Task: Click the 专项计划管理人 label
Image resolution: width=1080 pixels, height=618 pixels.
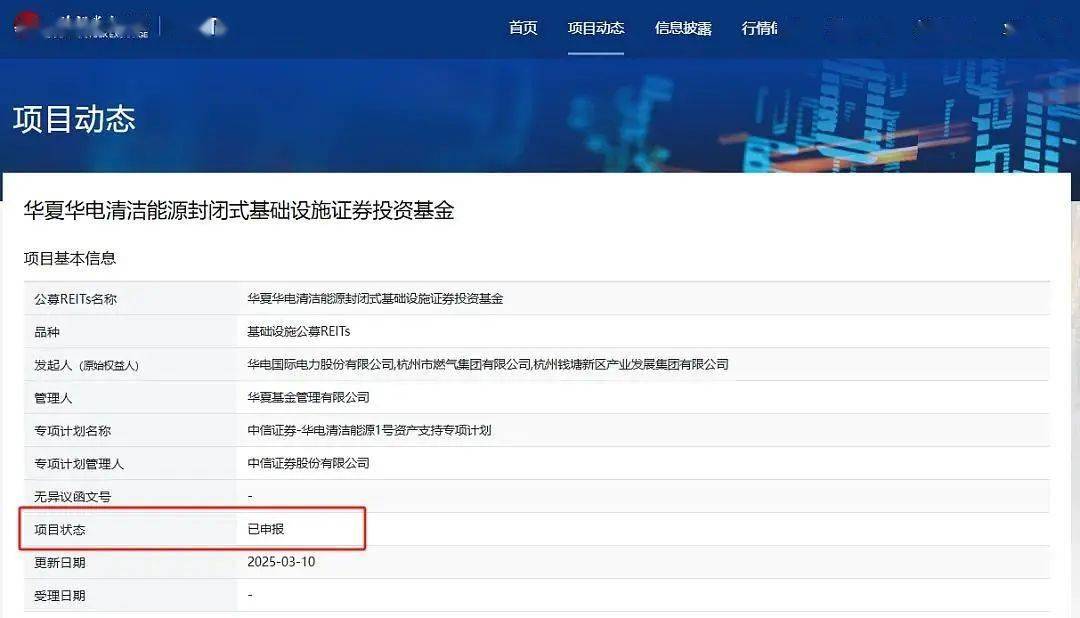Action: point(79,464)
